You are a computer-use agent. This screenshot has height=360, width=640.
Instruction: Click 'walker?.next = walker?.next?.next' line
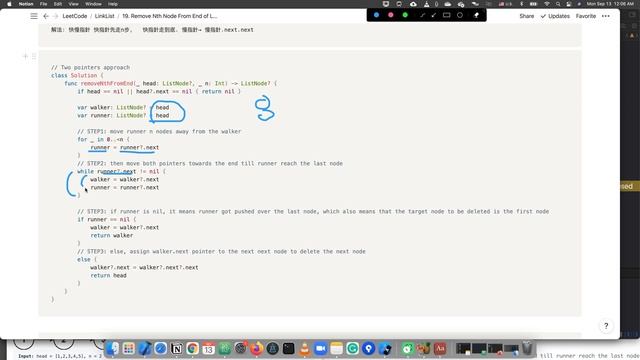[144, 268]
